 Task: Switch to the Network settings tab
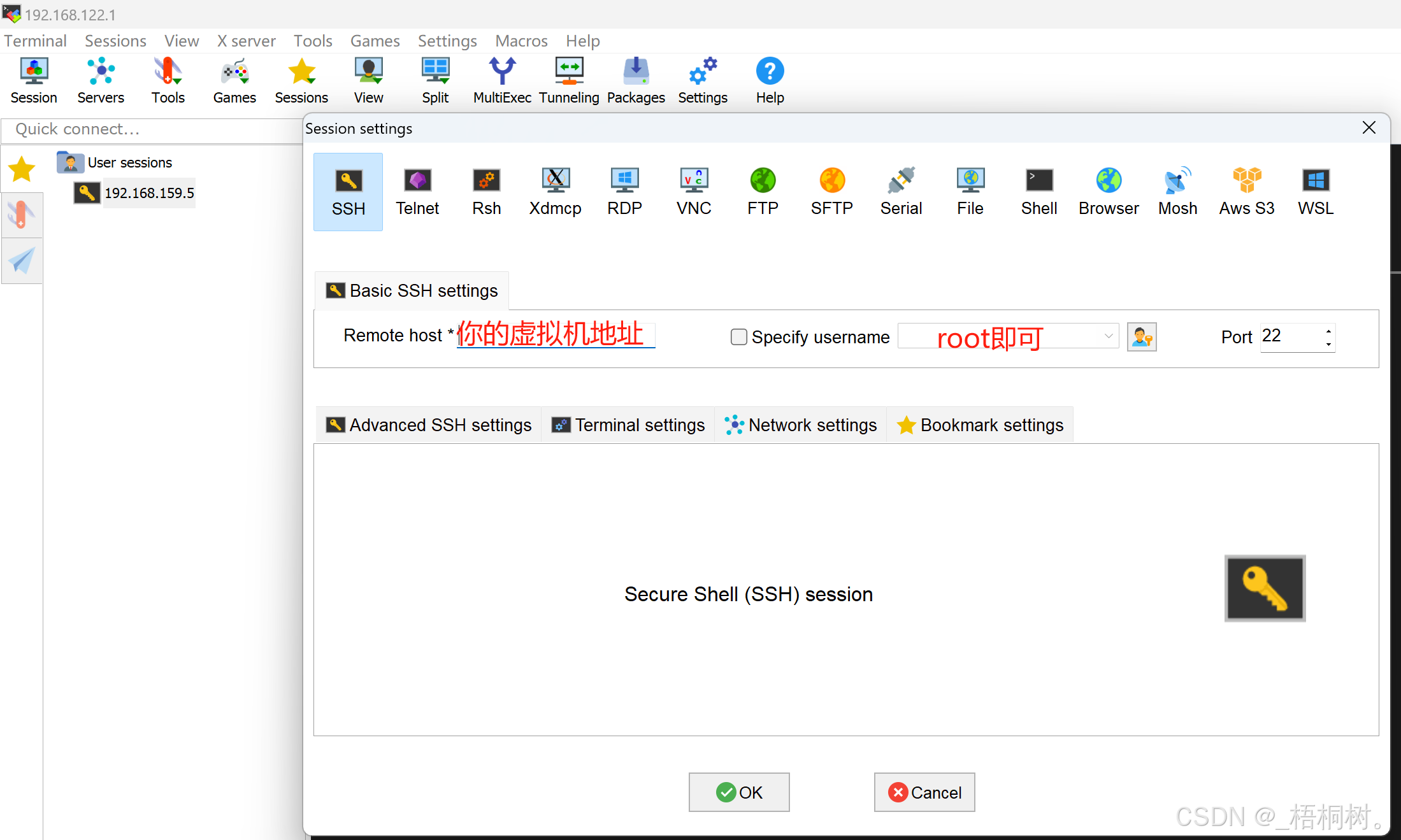(801, 425)
